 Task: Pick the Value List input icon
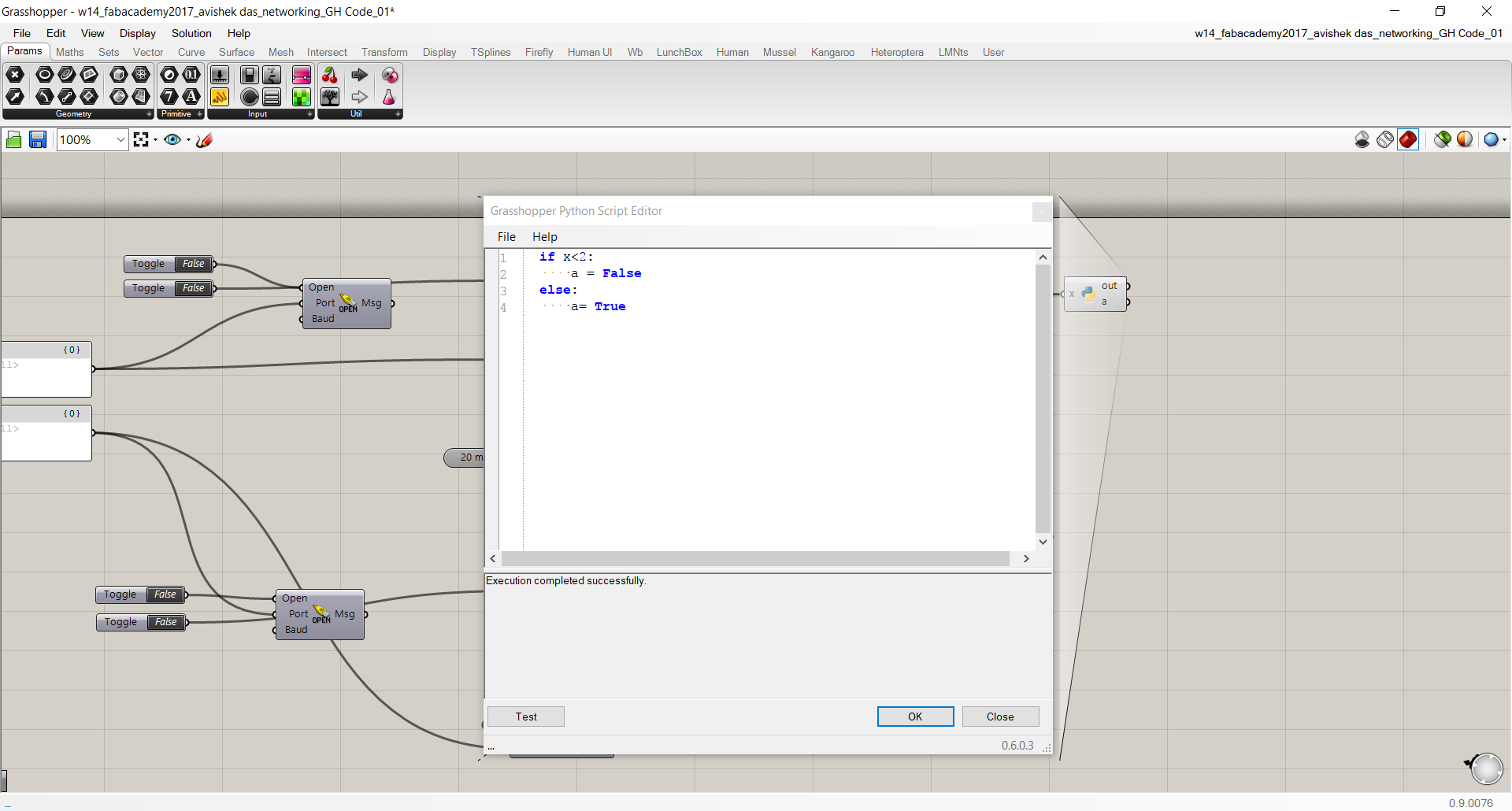point(272,97)
